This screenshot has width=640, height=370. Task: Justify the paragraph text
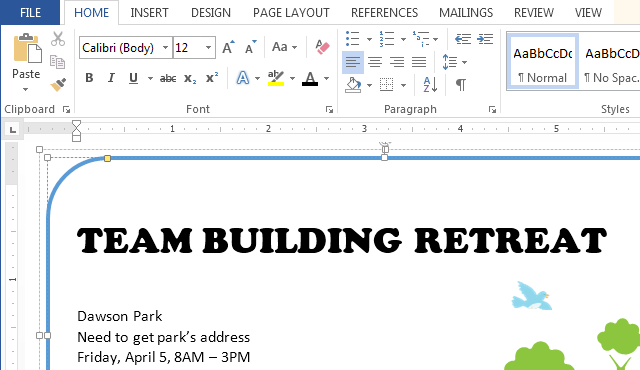(419, 62)
